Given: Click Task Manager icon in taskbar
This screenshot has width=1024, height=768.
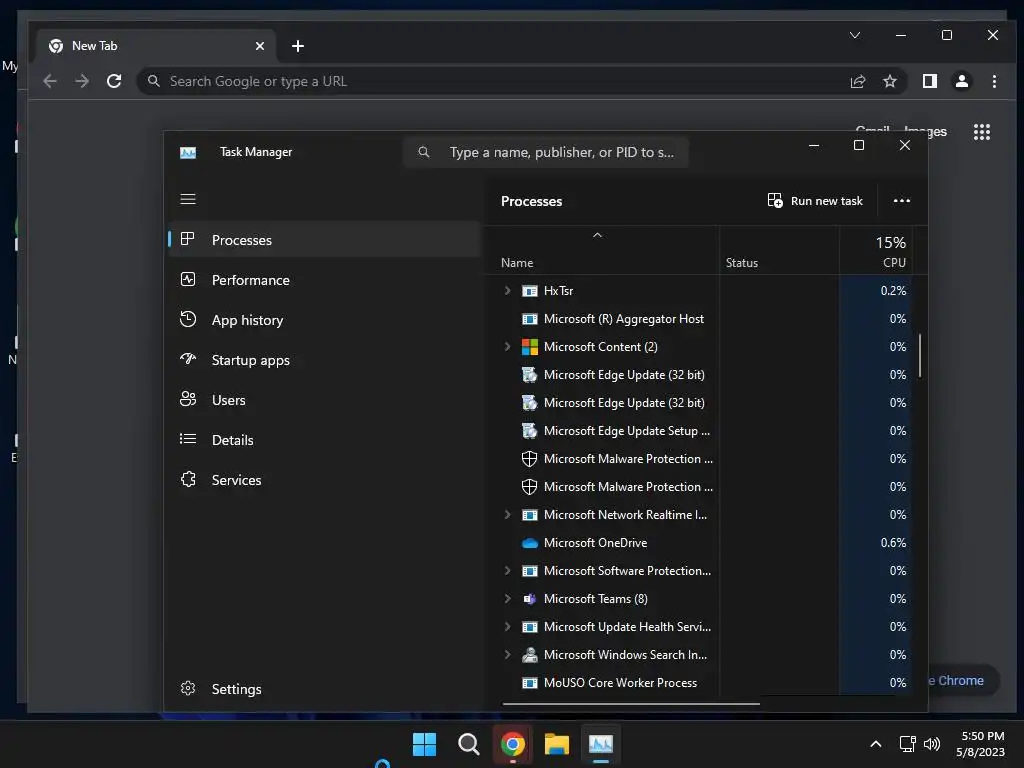Looking at the screenshot, I should point(601,744).
